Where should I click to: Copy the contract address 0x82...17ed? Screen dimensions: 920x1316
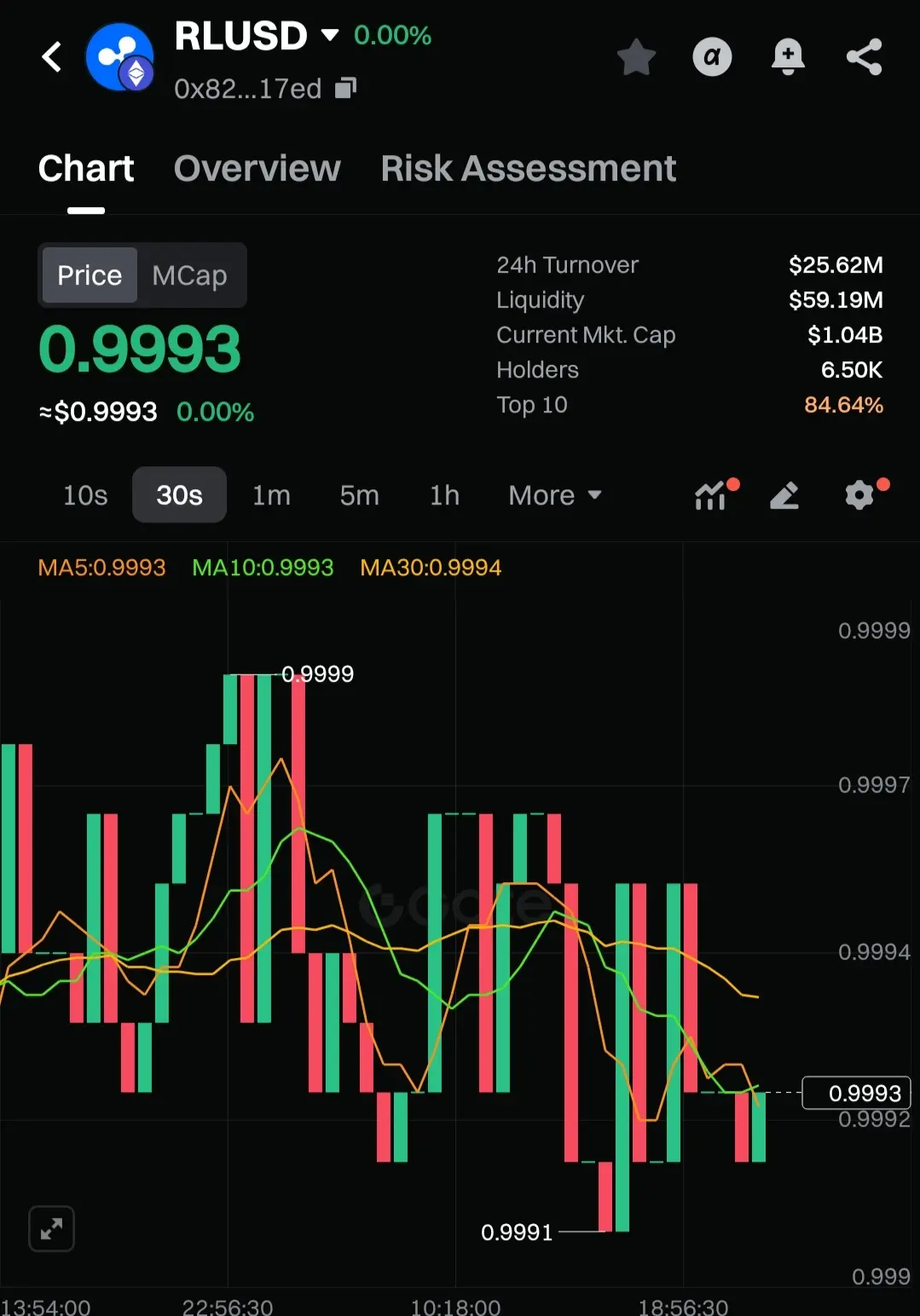345,88
